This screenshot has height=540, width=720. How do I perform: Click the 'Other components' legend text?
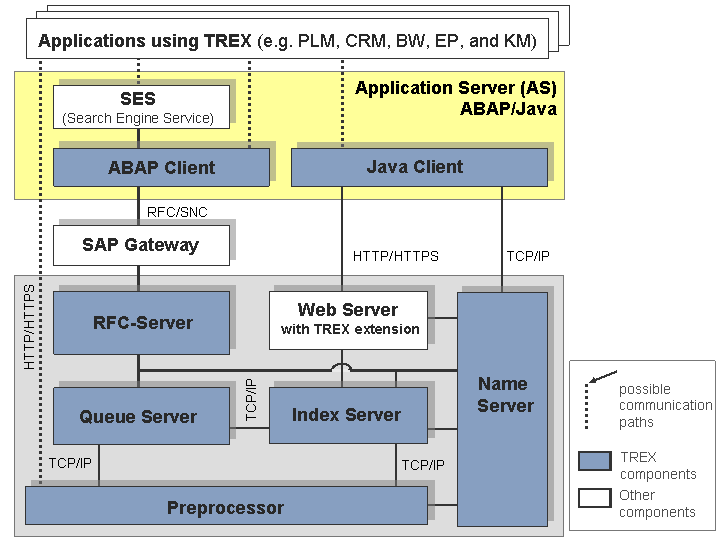click(x=657, y=504)
